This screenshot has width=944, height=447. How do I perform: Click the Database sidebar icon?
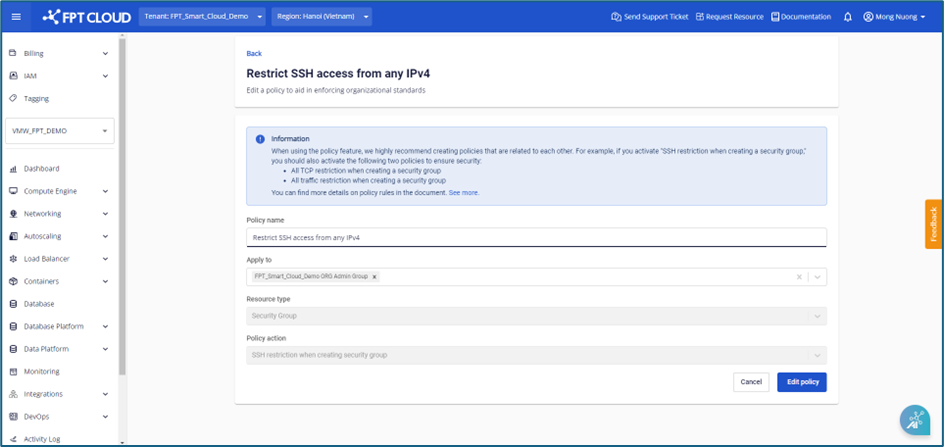click(x=14, y=304)
